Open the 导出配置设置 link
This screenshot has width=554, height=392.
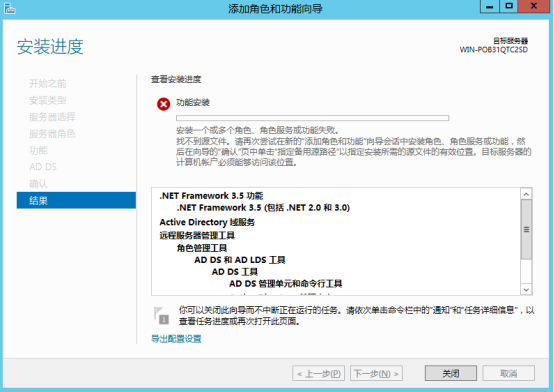(x=176, y=339)
